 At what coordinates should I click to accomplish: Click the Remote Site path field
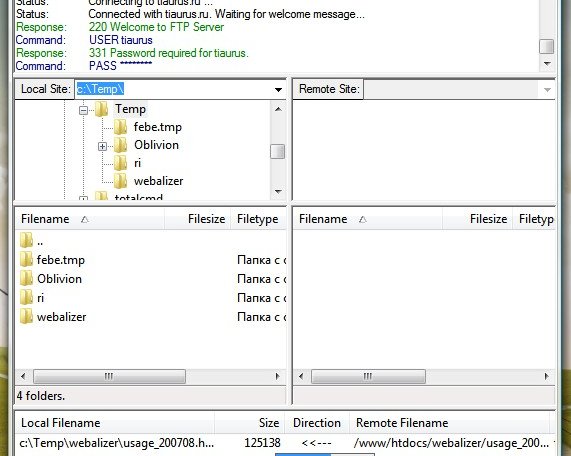[451, 89]
